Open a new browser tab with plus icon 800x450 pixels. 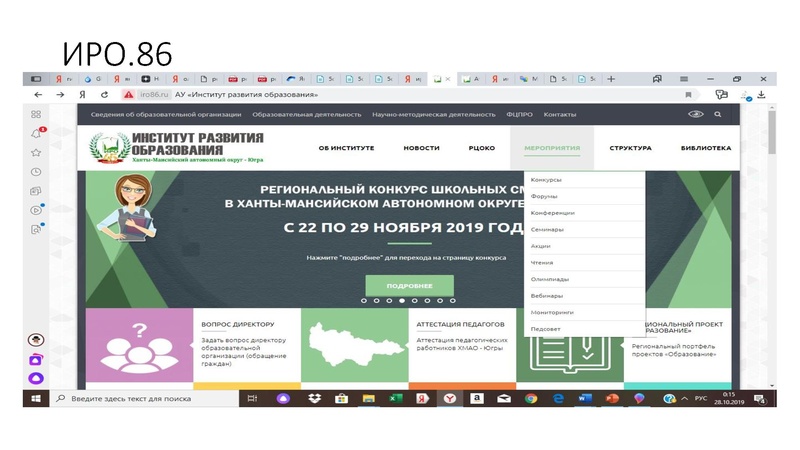tap(611, 79)
